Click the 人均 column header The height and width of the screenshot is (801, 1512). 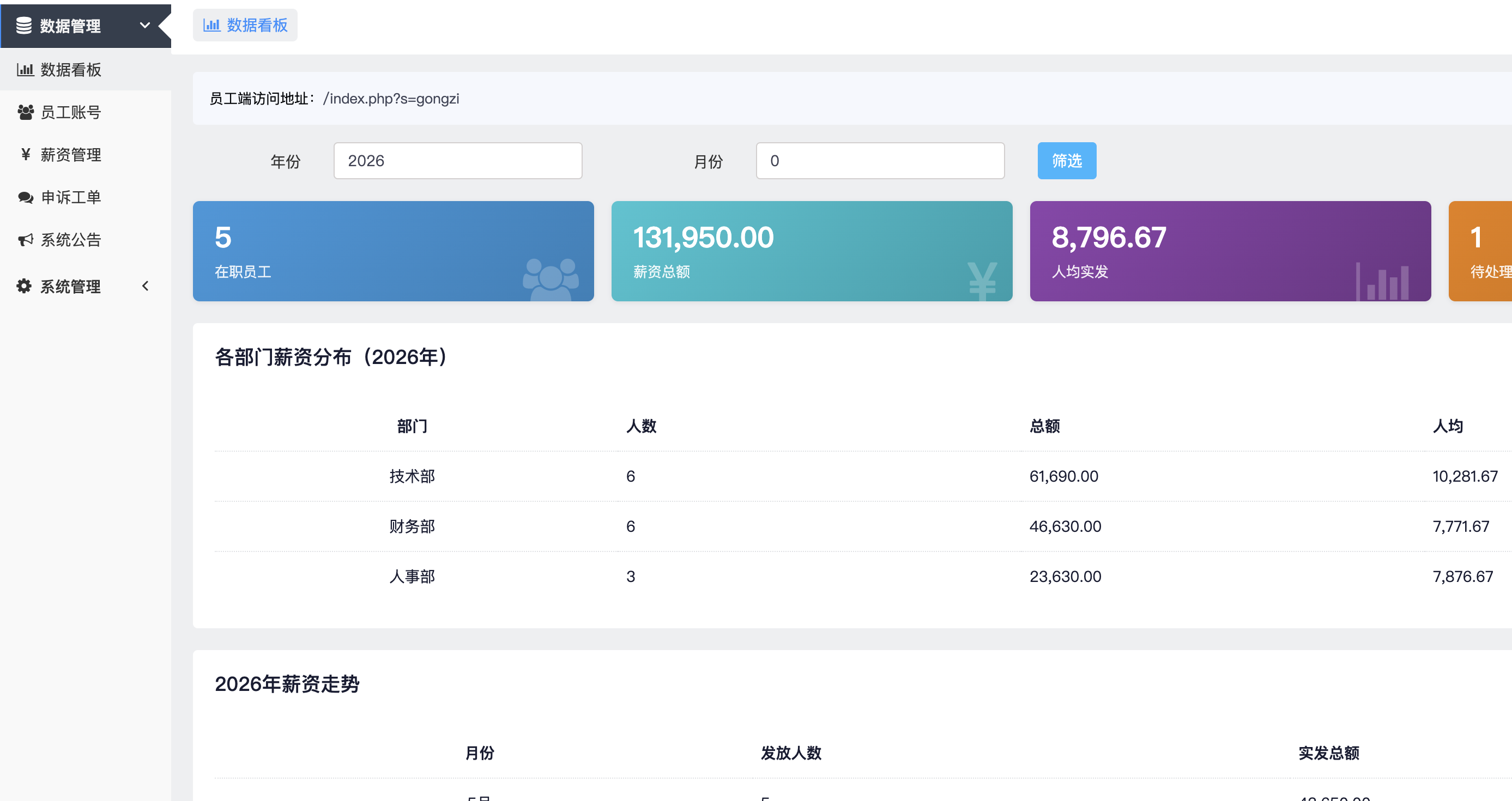(x=1448, y=426)
